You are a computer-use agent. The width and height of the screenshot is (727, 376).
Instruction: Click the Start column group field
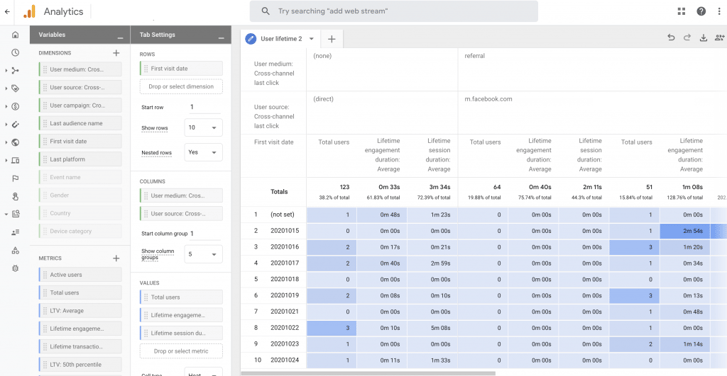coord(204,234)
